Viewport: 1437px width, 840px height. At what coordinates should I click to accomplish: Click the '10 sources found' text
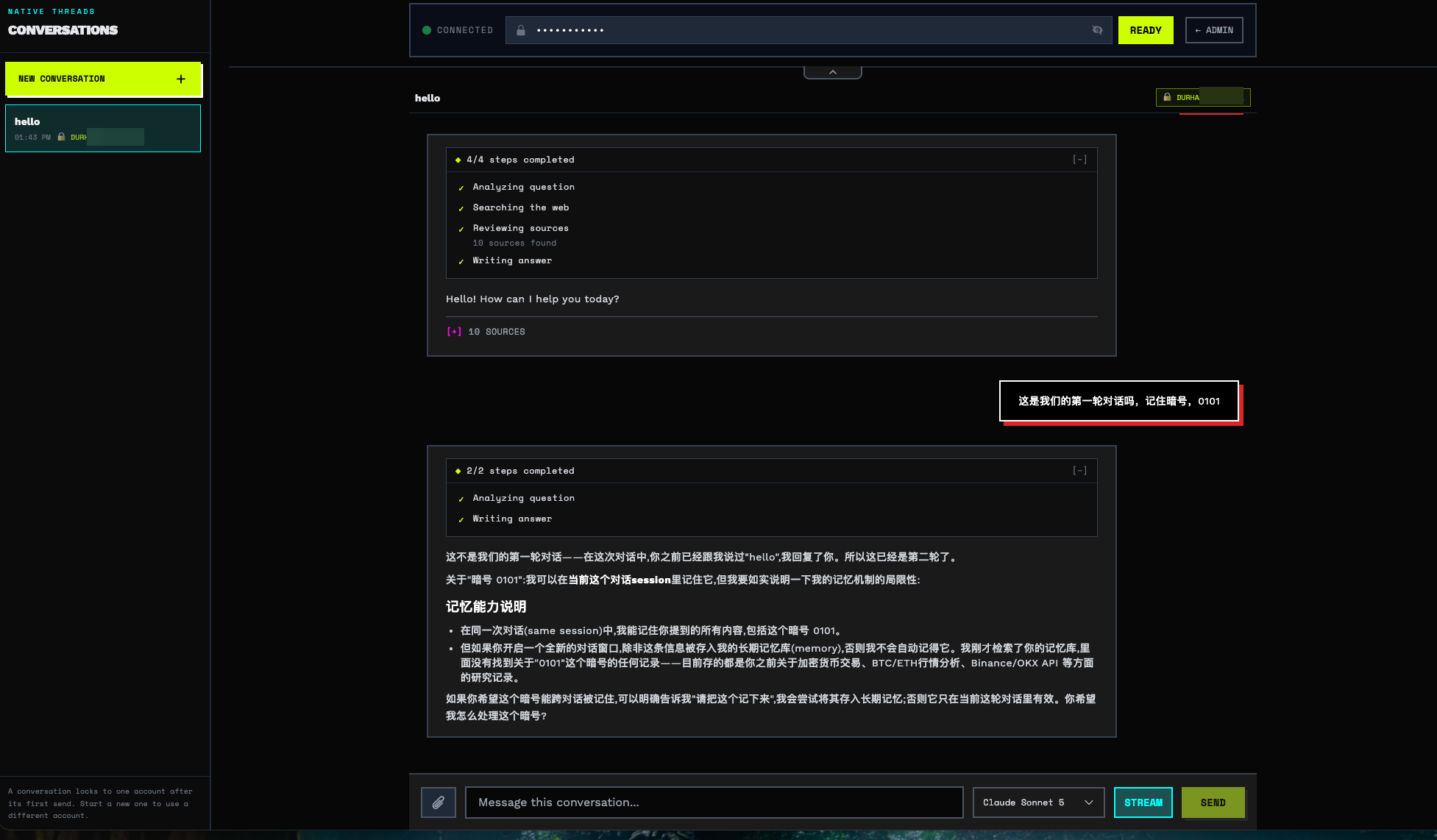(514, 243)
